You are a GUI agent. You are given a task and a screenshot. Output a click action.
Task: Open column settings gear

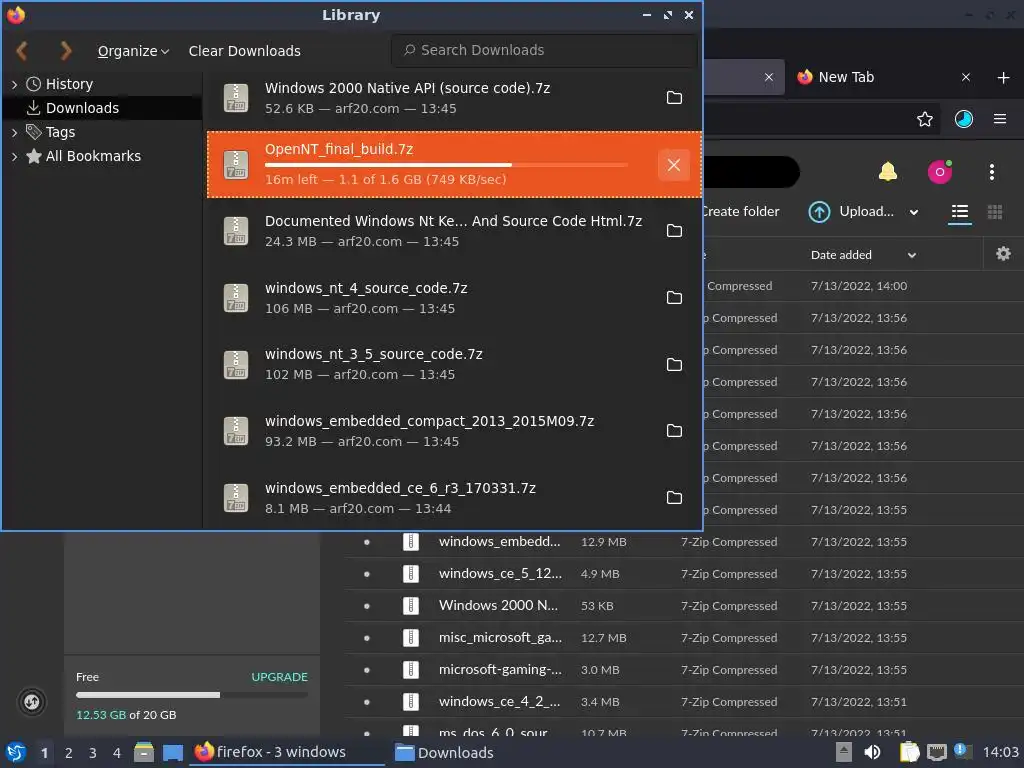(1003, 254)
